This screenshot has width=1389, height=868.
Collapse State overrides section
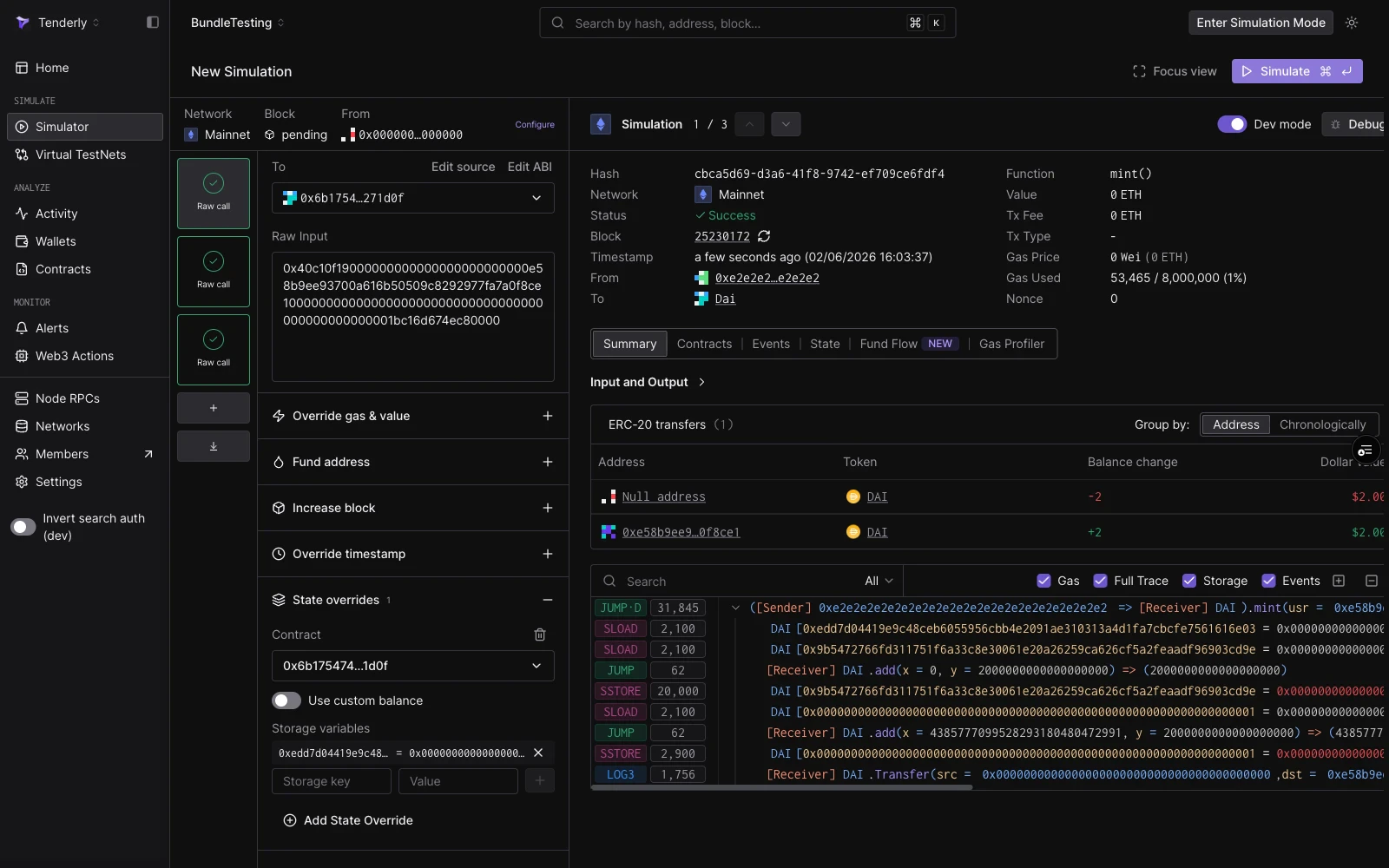pos(548,600)
